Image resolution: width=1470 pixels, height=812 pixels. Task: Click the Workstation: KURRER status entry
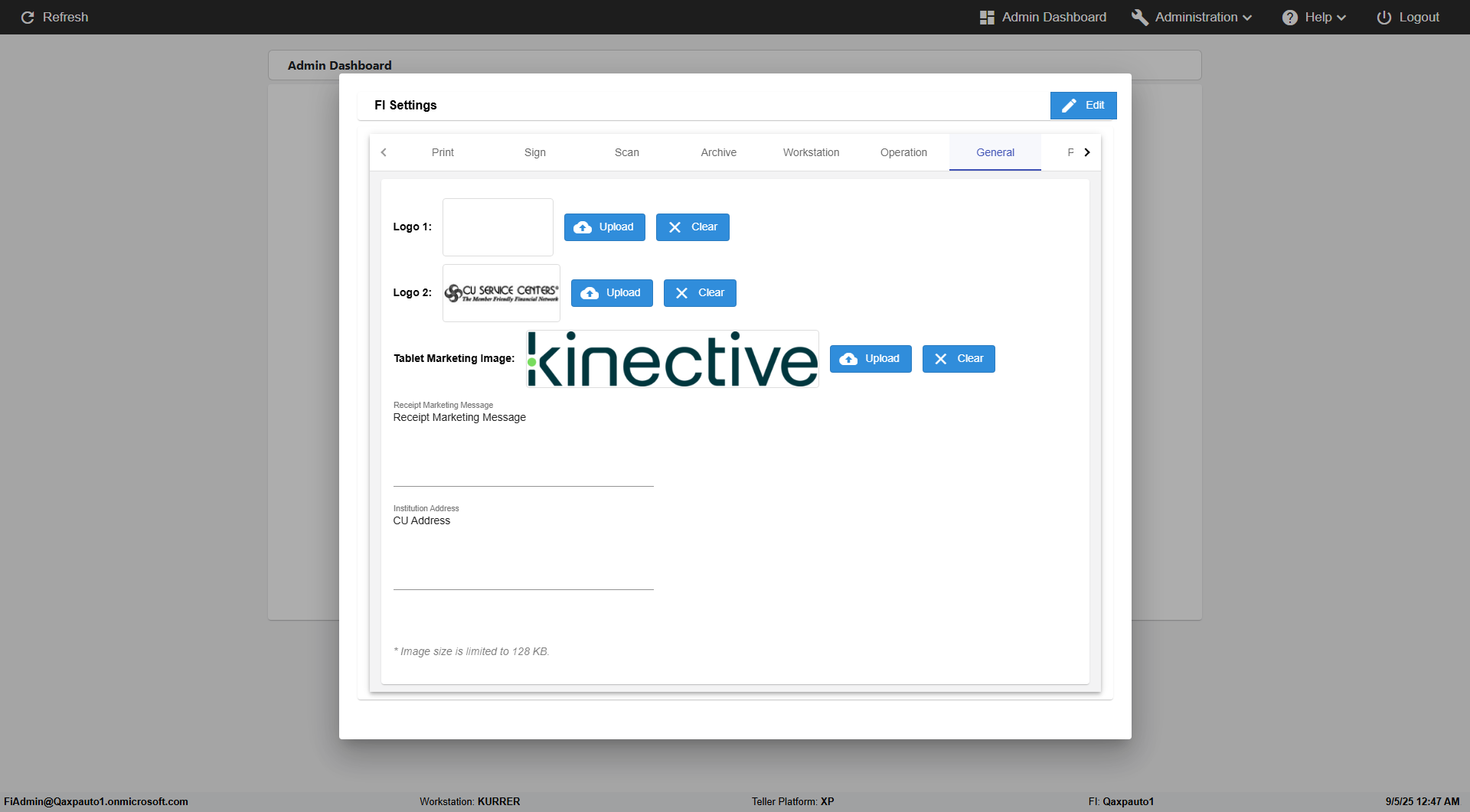tap(469, 801)
